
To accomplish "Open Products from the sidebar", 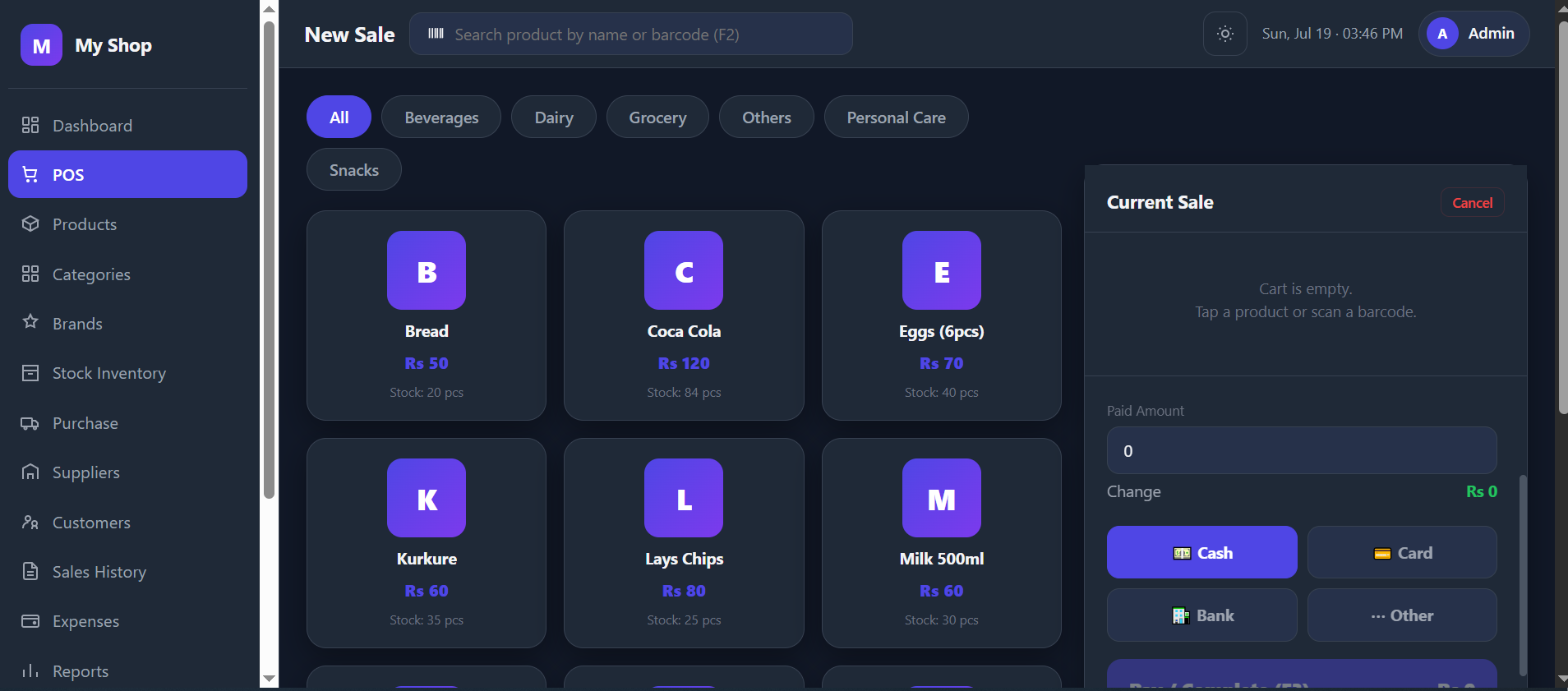I will pos(127,224).
